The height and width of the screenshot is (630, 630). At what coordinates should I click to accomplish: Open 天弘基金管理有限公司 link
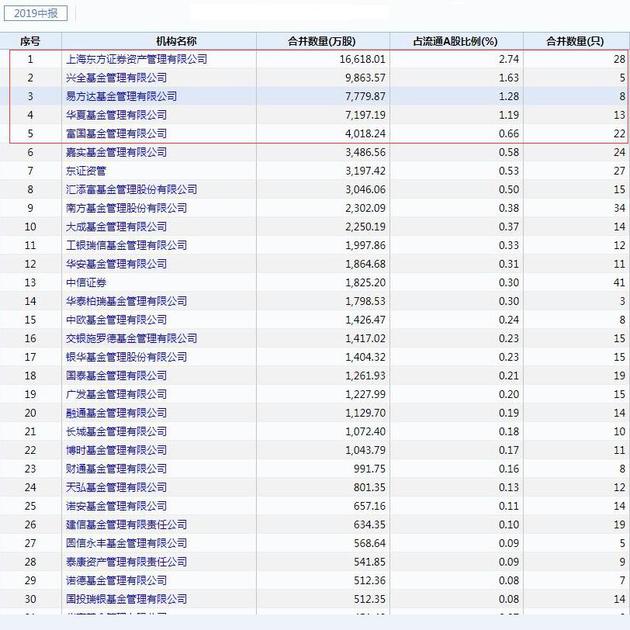click(x=117, y=487)
